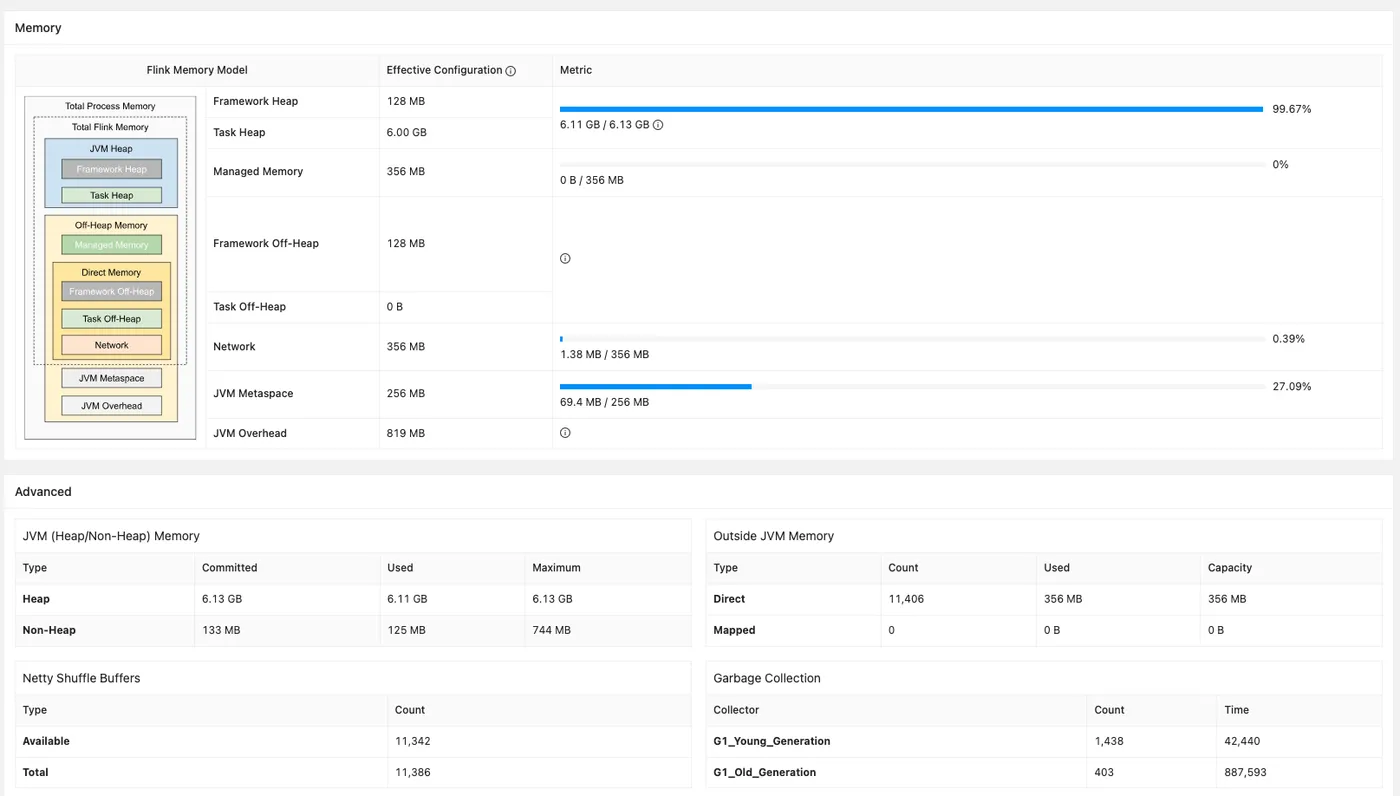
Task: Click Framework Off-Heap box in the diagram
Action: point(111,292)
